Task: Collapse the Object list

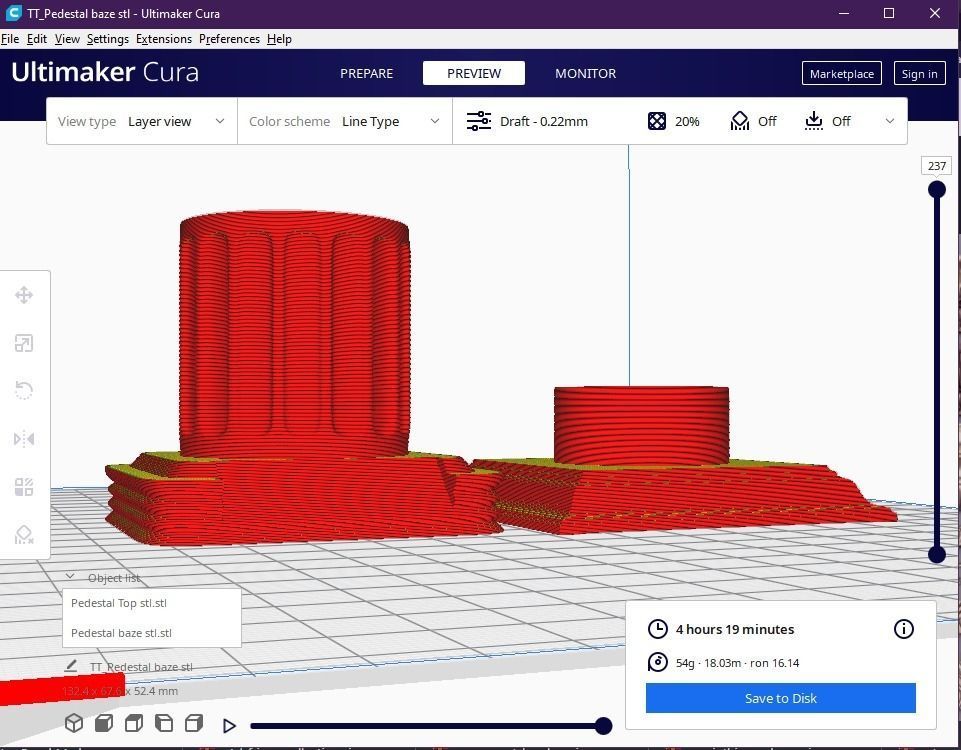Action: (70, 577)
